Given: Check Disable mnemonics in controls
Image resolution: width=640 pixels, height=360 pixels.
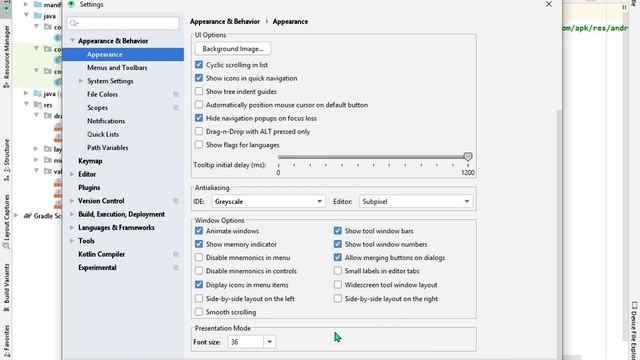Looking at the screenshot, I should pyautogui.click(x=199, y=271).
